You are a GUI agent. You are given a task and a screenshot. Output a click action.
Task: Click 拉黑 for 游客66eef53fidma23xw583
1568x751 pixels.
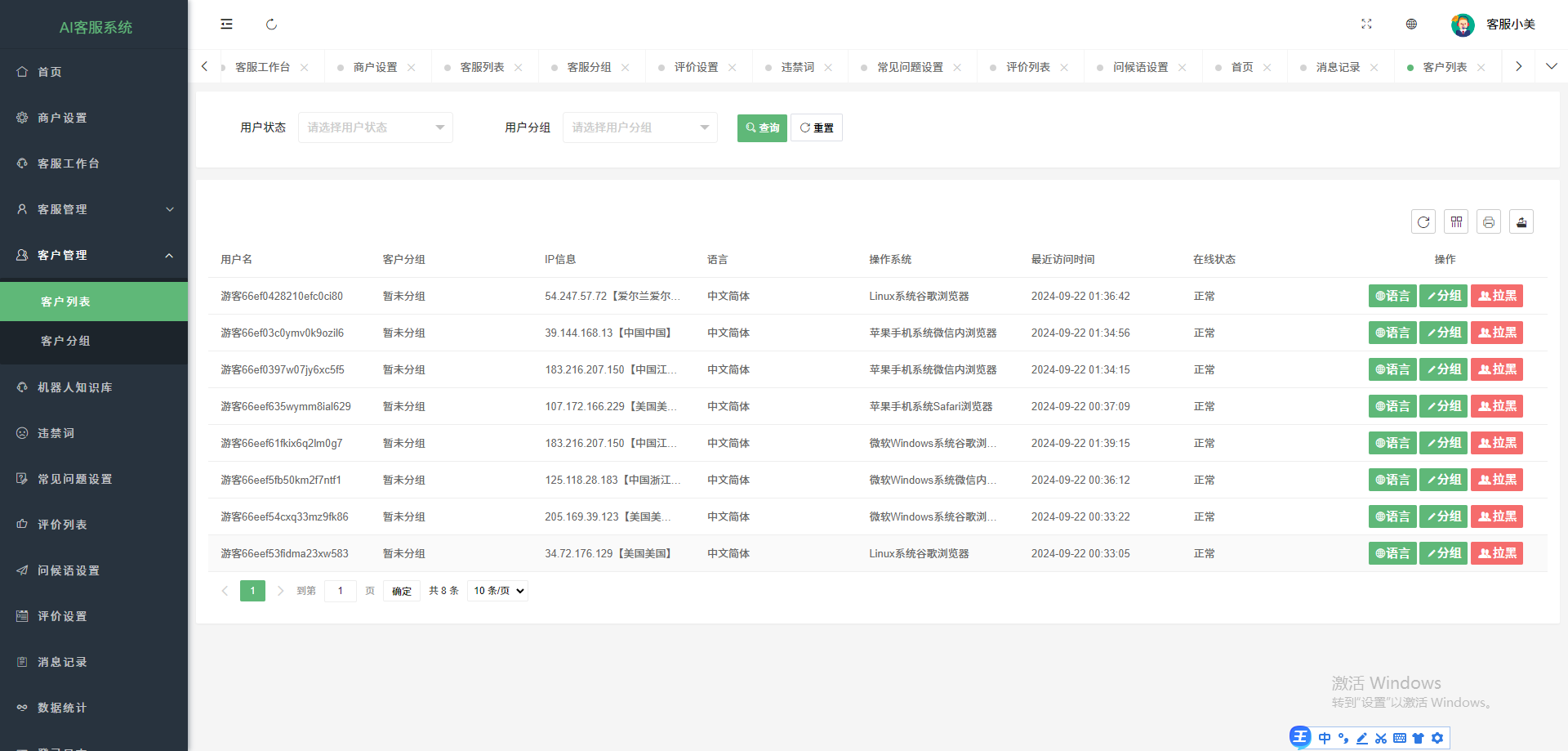(x=1497, y=553)
